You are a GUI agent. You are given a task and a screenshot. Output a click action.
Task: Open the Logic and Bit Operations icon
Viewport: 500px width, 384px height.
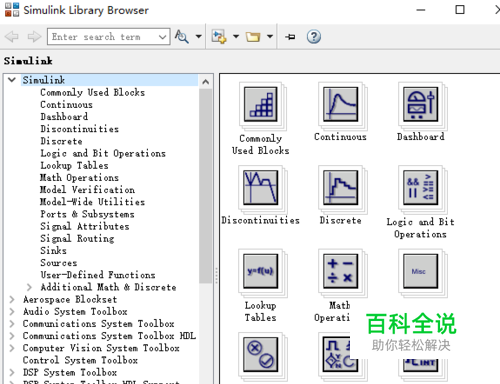tap(421, 188)
